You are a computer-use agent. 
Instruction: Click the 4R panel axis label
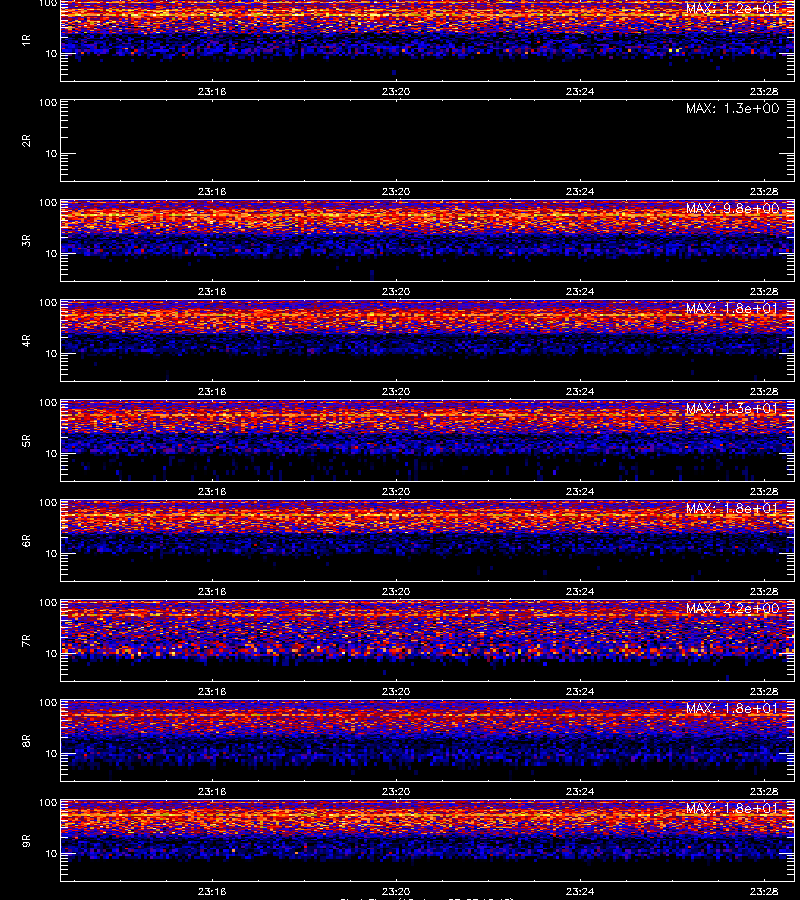(x=26, y=340)
